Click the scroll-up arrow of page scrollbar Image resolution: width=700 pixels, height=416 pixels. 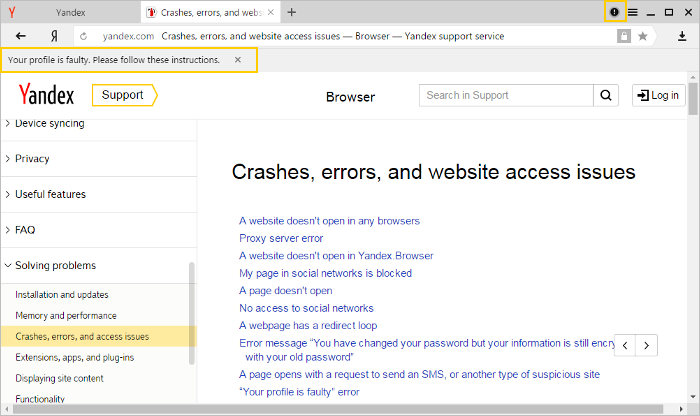point(693,77)
